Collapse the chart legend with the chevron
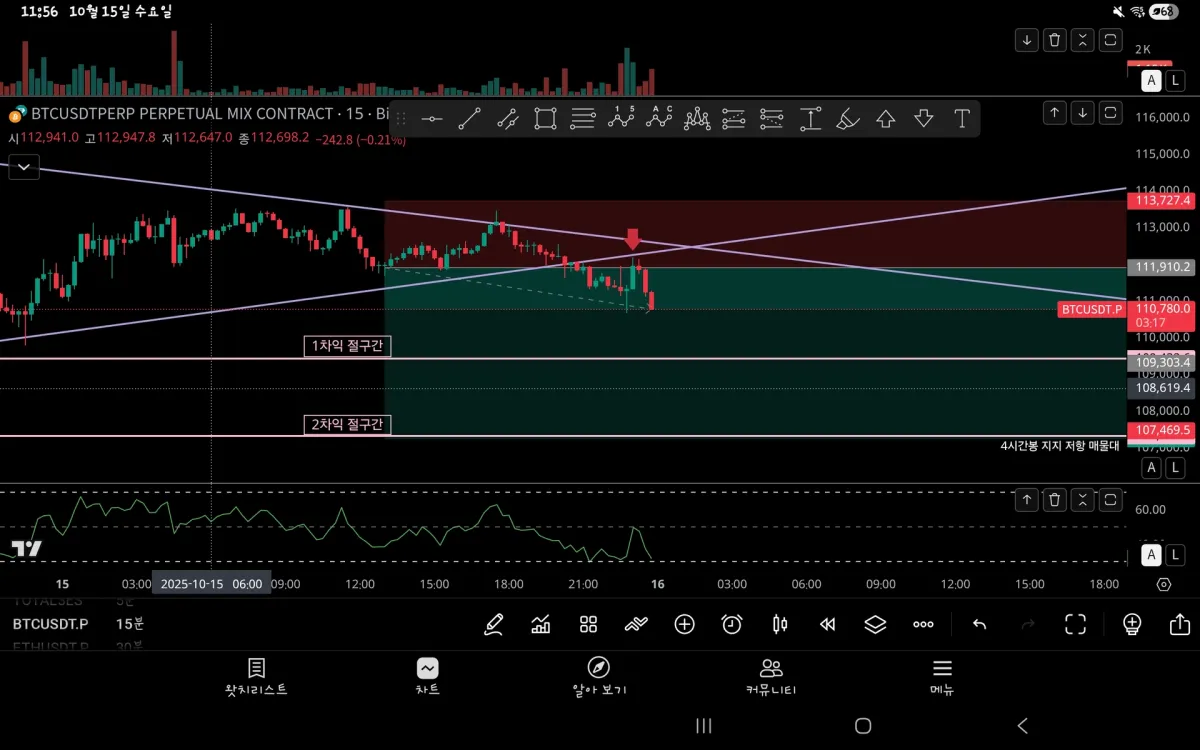1200x750 pixels. [24, 167]
